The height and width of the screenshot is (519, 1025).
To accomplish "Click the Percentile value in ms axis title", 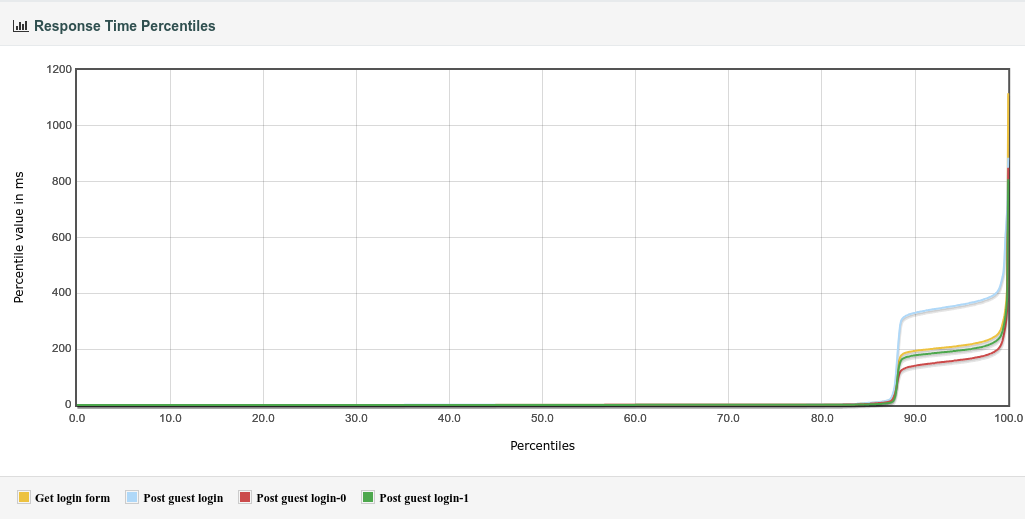I will (19, 237).
